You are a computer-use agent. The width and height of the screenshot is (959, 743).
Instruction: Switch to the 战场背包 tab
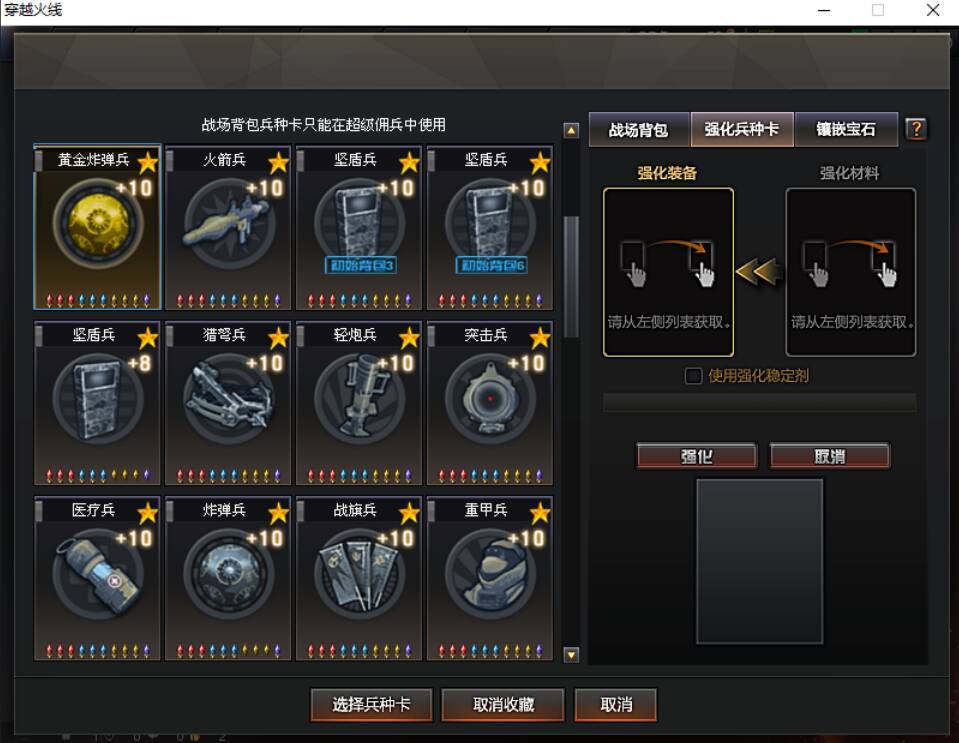(x=639, y=130)
